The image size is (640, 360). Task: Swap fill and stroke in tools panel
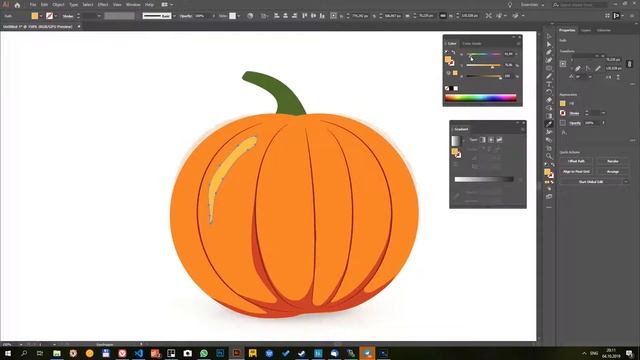[x=553, y=164]
